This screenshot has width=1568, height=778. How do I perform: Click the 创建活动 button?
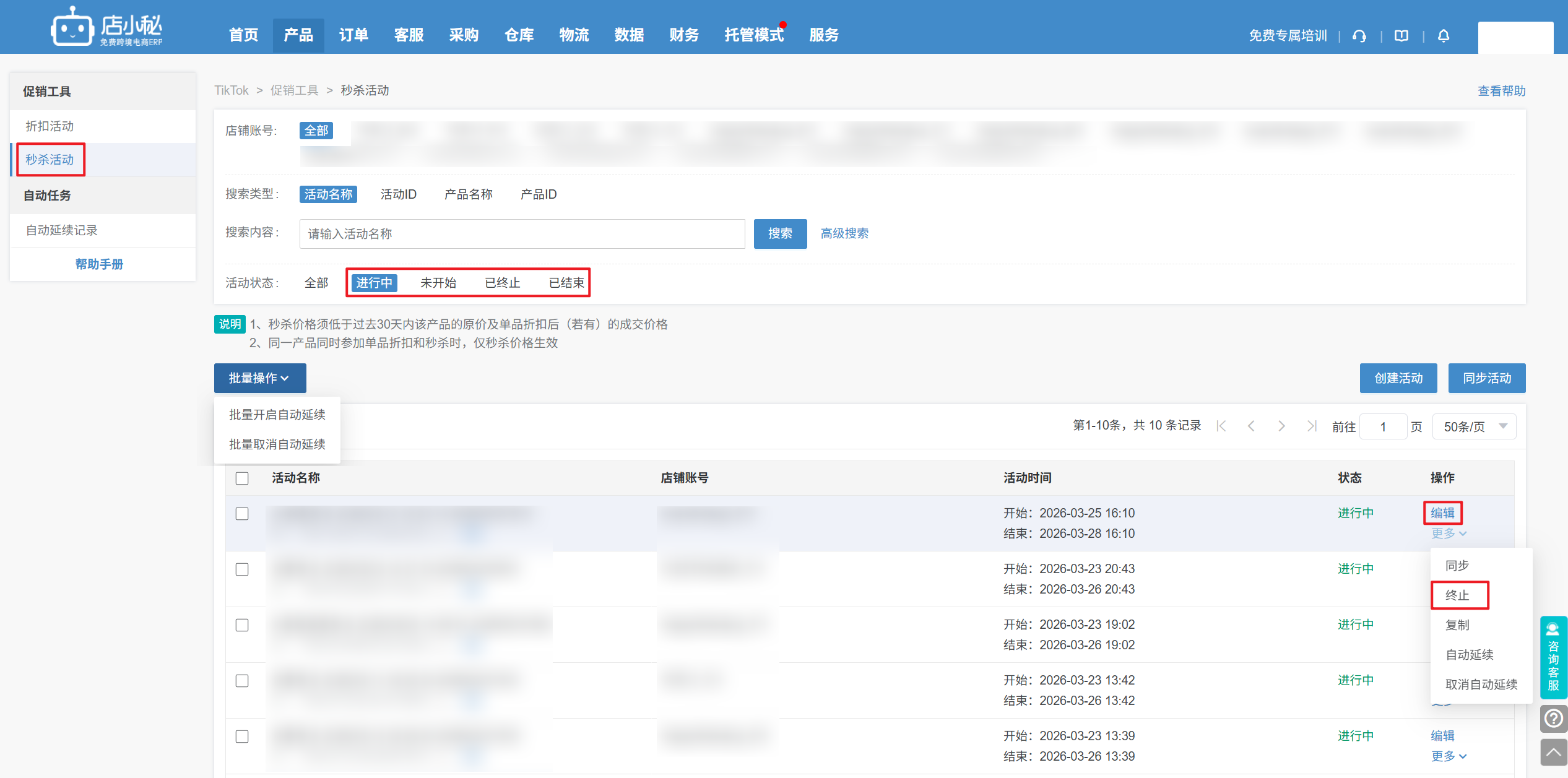coord(1398,378)
